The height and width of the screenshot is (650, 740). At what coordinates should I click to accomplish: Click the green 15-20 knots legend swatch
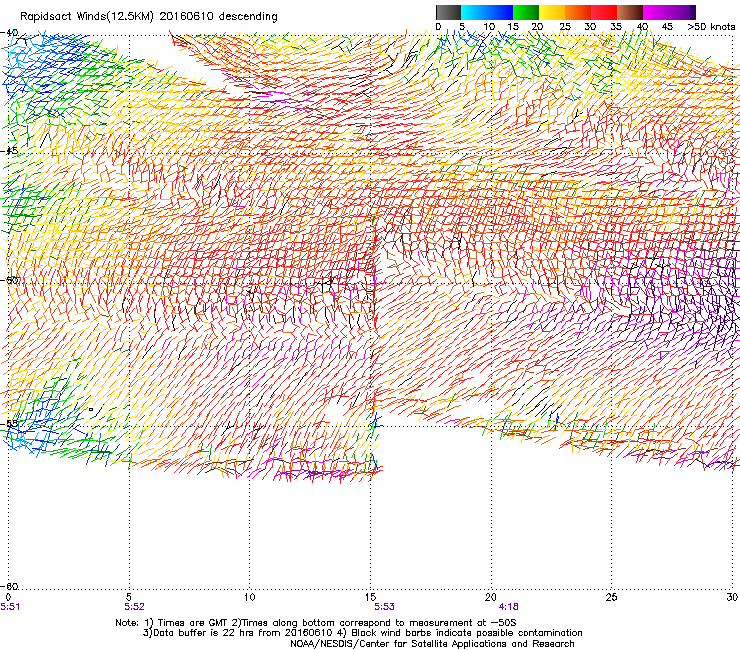tap(526, 12)
